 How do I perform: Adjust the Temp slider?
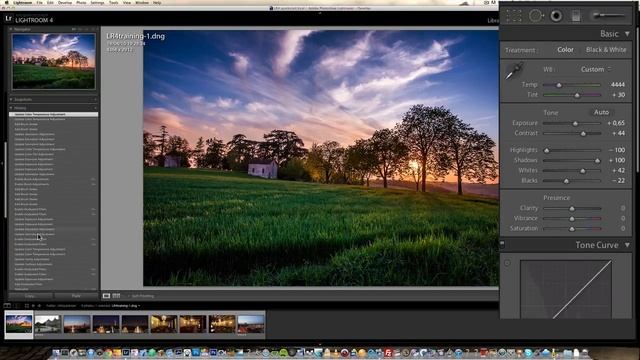(x=571, y=85)
